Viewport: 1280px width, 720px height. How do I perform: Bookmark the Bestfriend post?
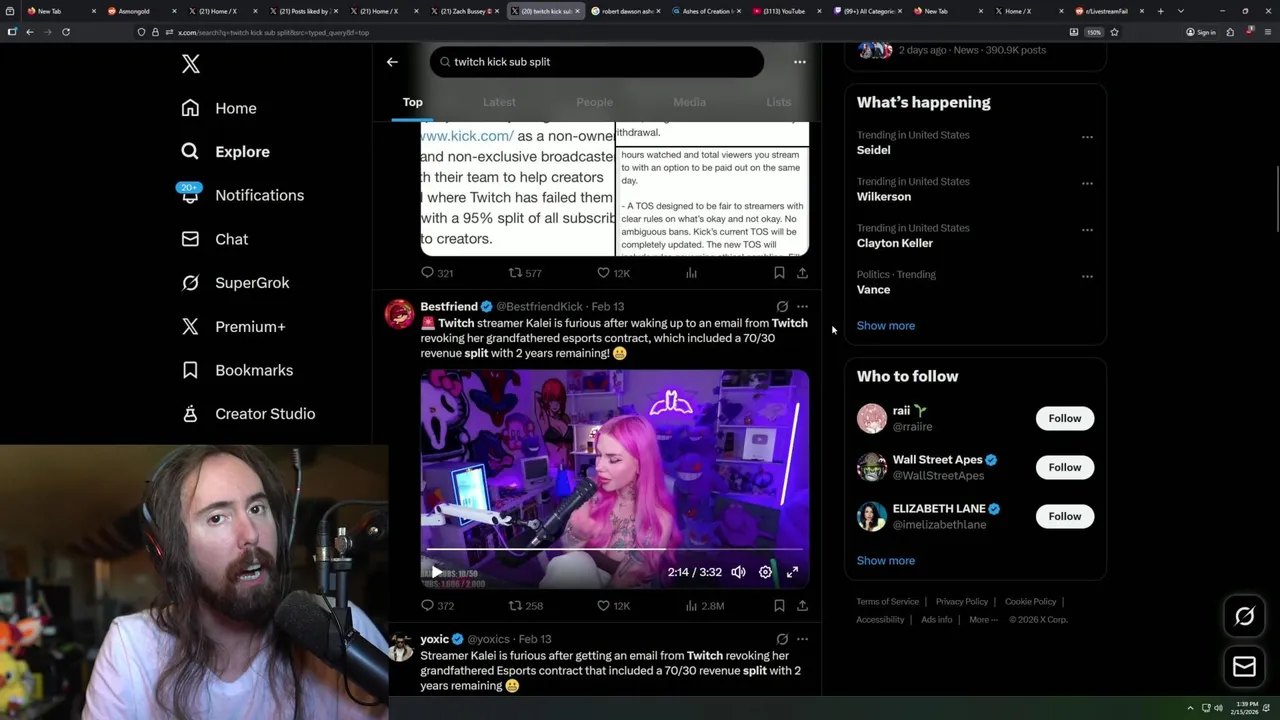(x=779, y=606)
